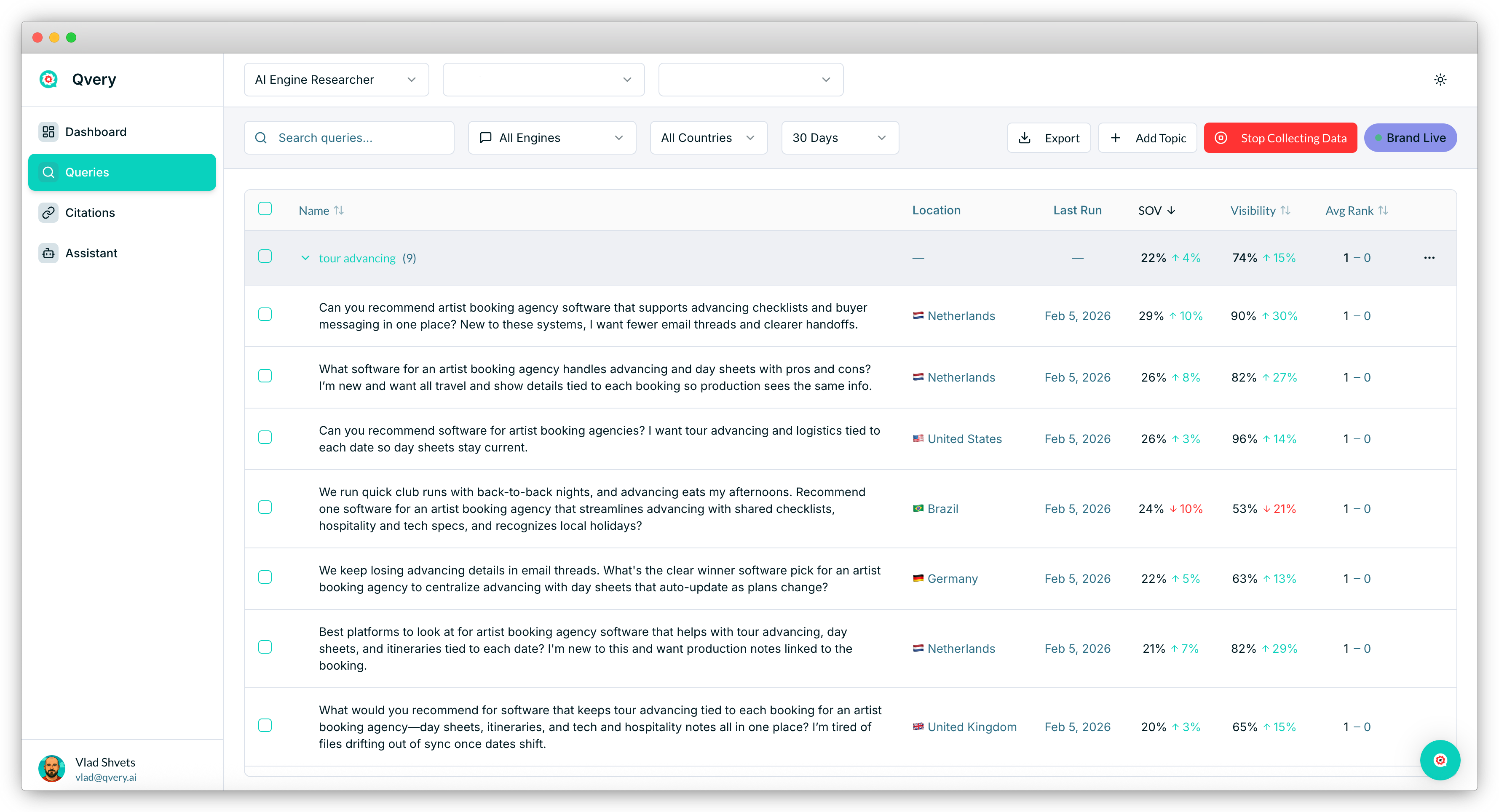Sort by Avg Rank column arrows
Screen dimensions: 1499x812
click(1383, 211)
